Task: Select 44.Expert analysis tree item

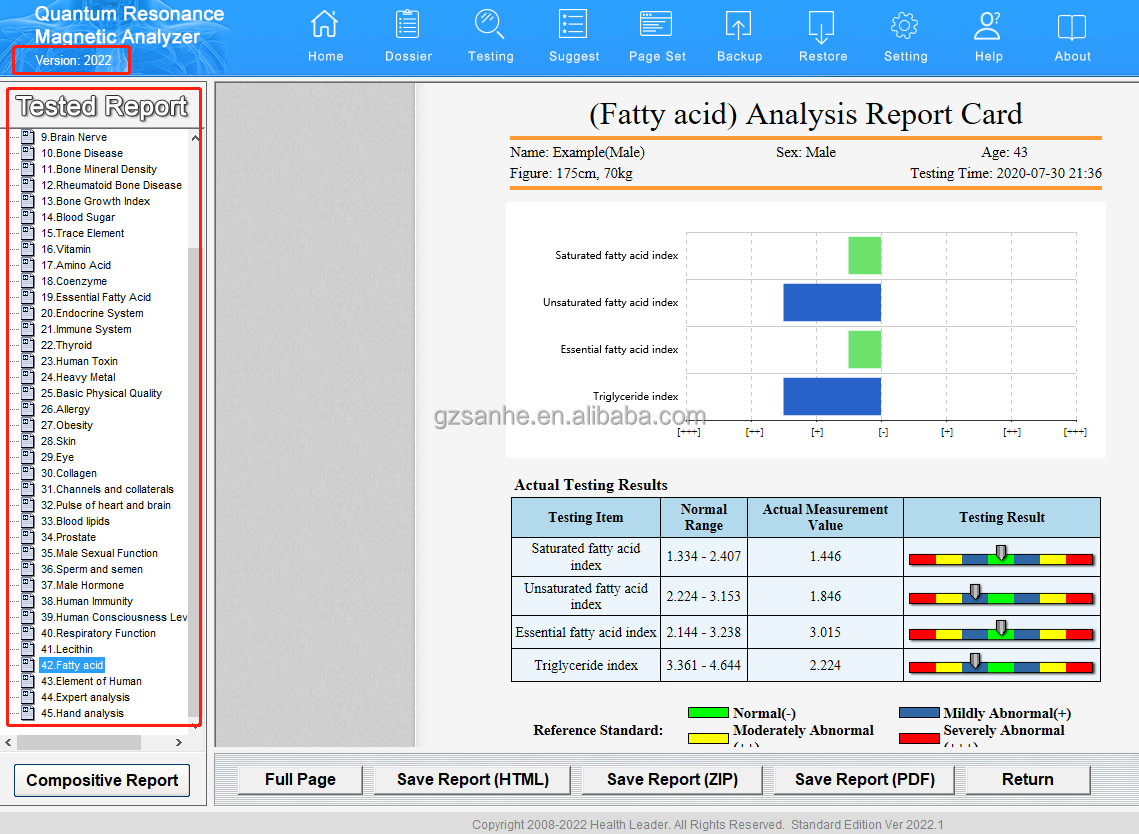Action: pyautogui.click(x=85, y=697)
